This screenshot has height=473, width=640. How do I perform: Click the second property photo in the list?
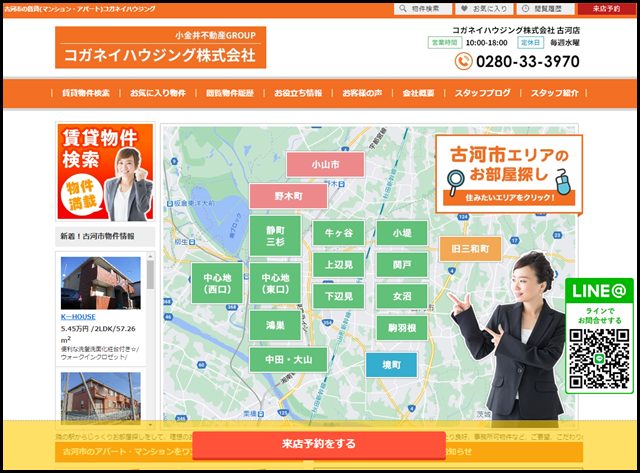(x=101, y=396)
